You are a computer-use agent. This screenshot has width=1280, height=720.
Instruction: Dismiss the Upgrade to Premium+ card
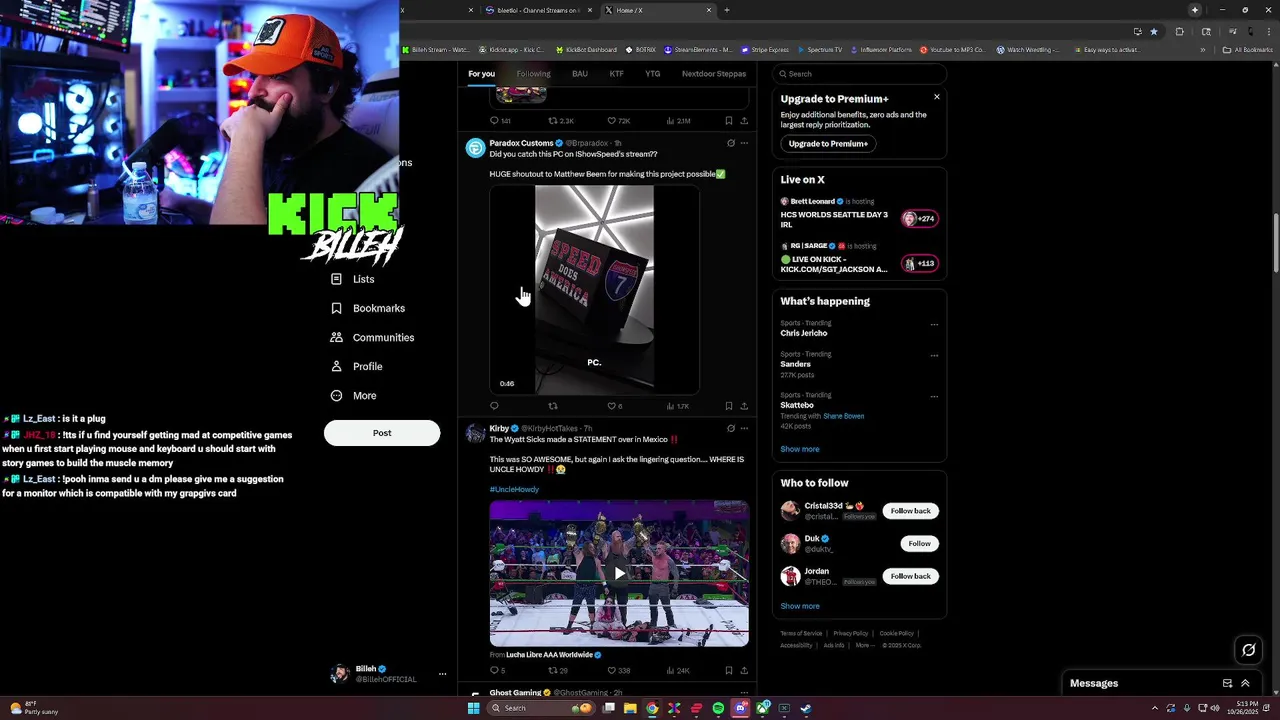tap(937, 97)
